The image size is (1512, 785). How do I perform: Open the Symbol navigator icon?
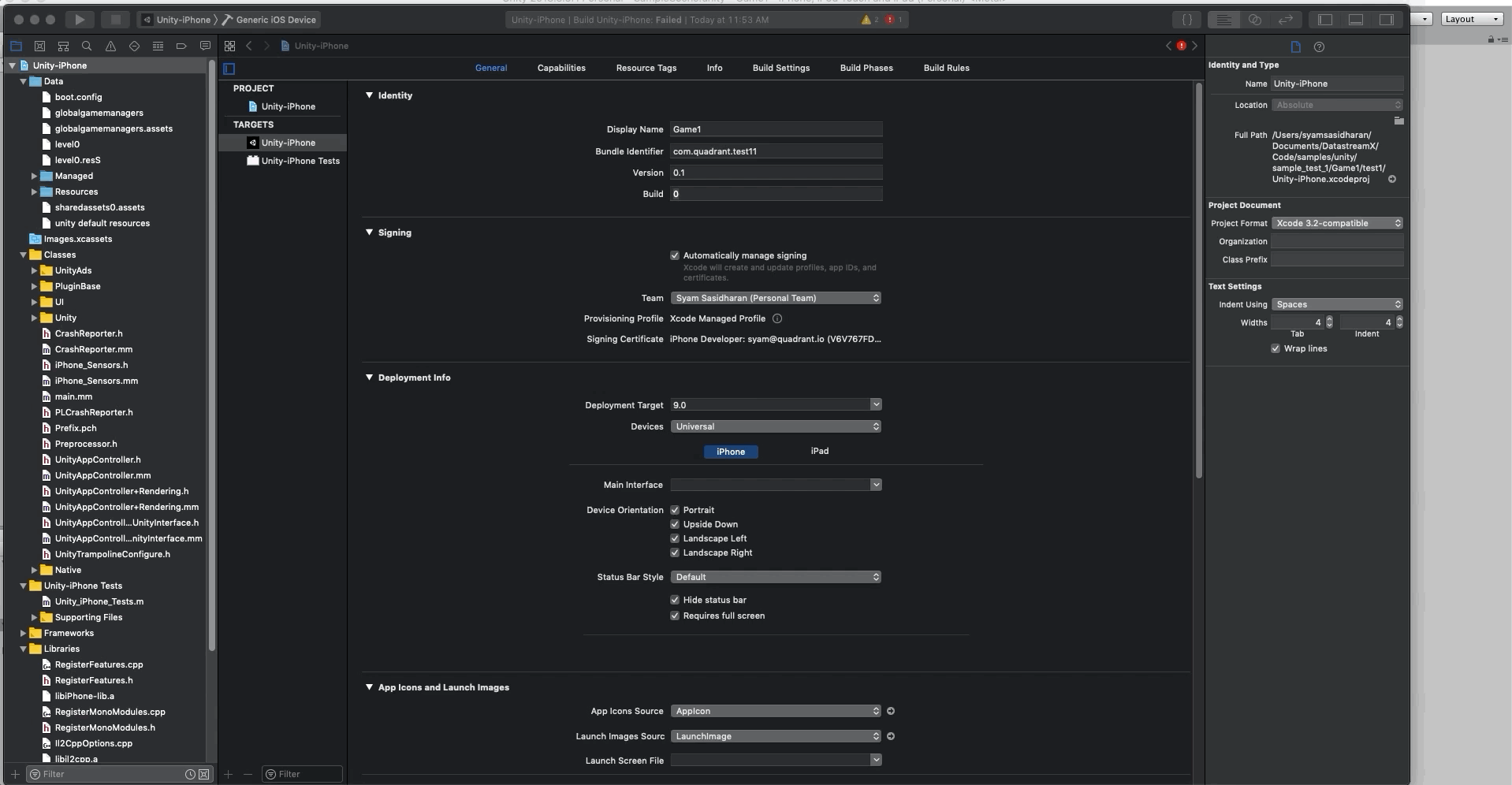click(63, 46)
